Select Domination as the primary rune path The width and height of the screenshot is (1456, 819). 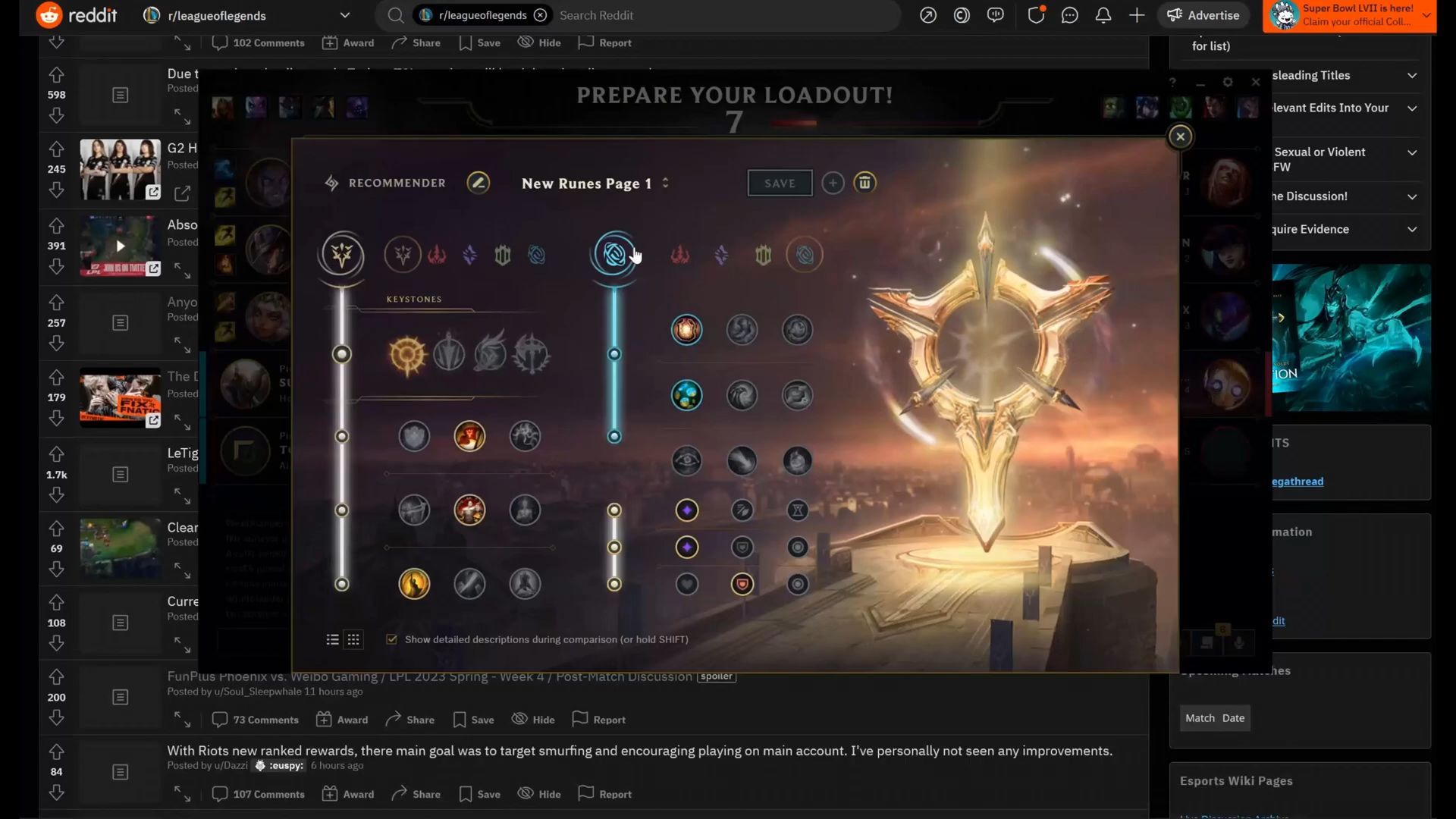pos(437,255)
